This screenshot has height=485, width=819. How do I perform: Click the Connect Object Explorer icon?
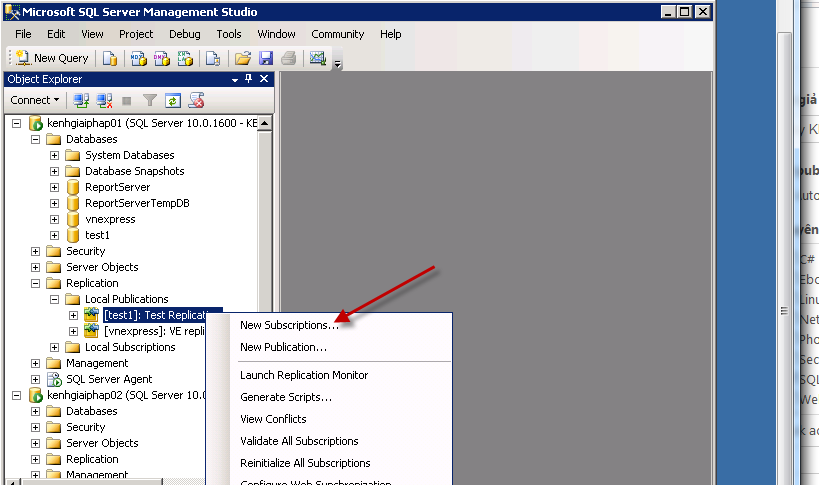click(81, 100)
